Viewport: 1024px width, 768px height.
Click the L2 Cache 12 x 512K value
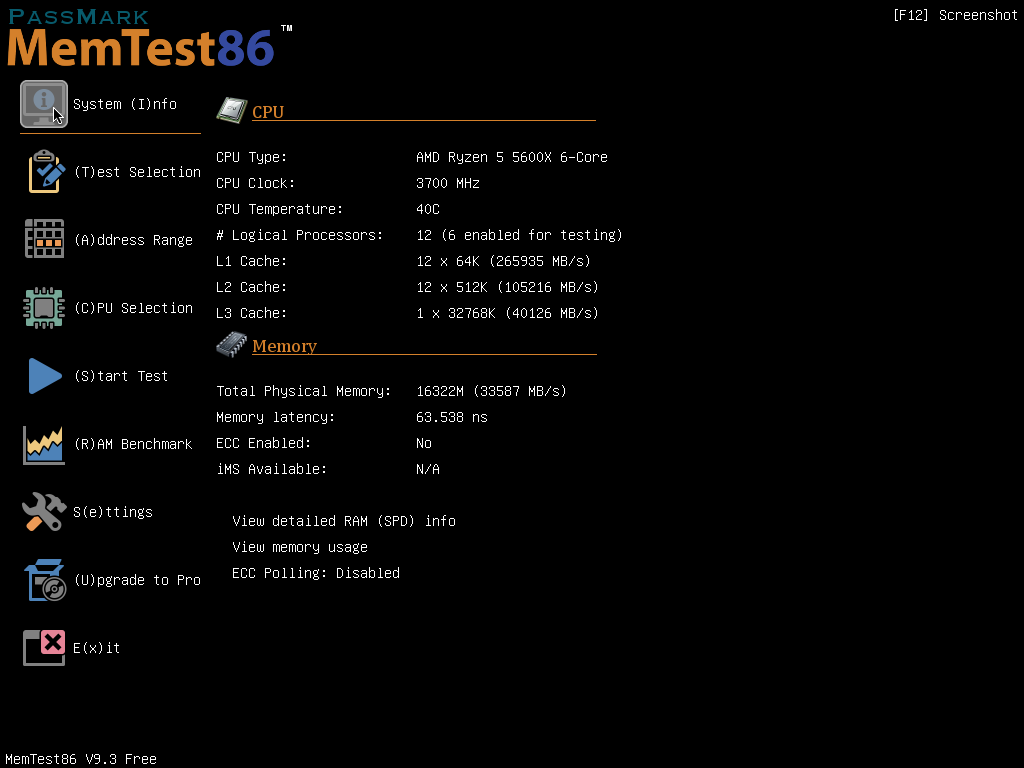tap(507, 287)
